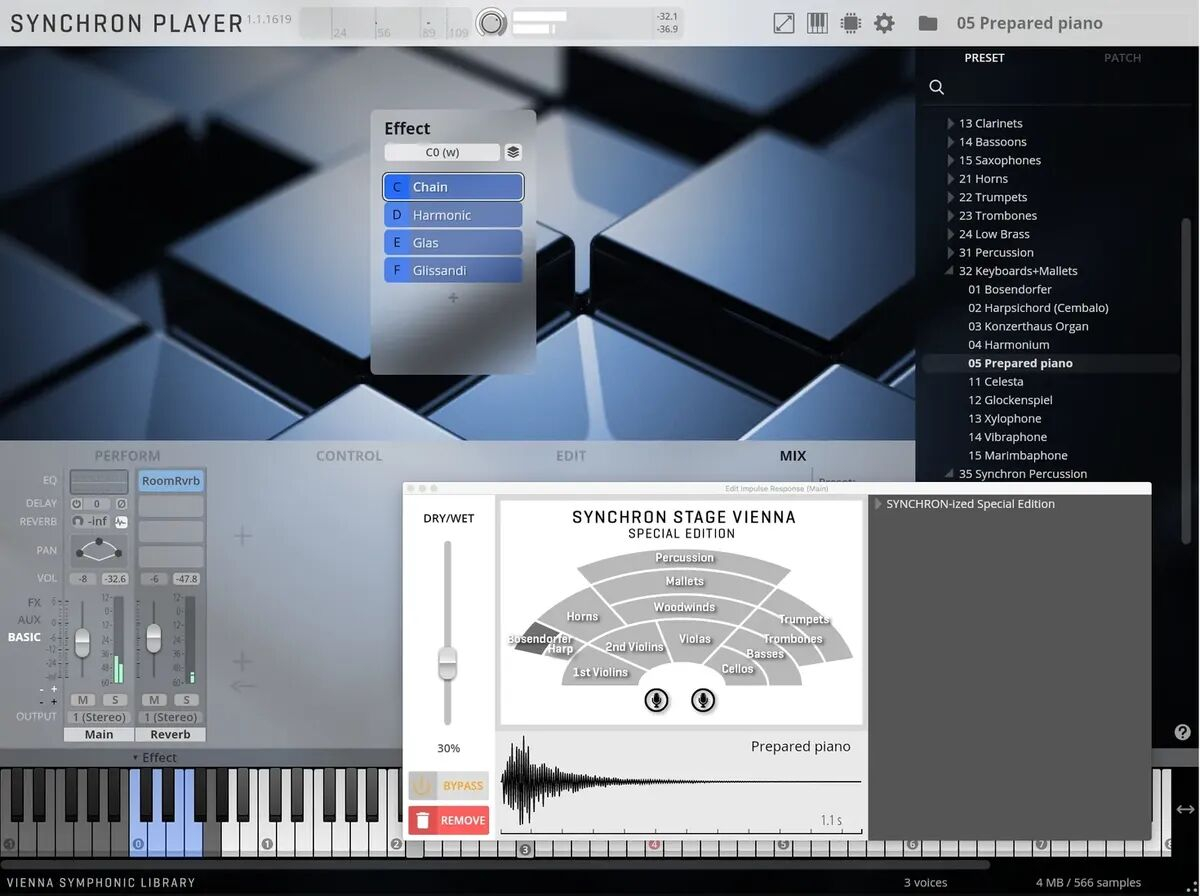Toggle the piano keyboard view icon
Image resolution: width=1200 pixels, height=896 pixels.
[x=817, y=23]
